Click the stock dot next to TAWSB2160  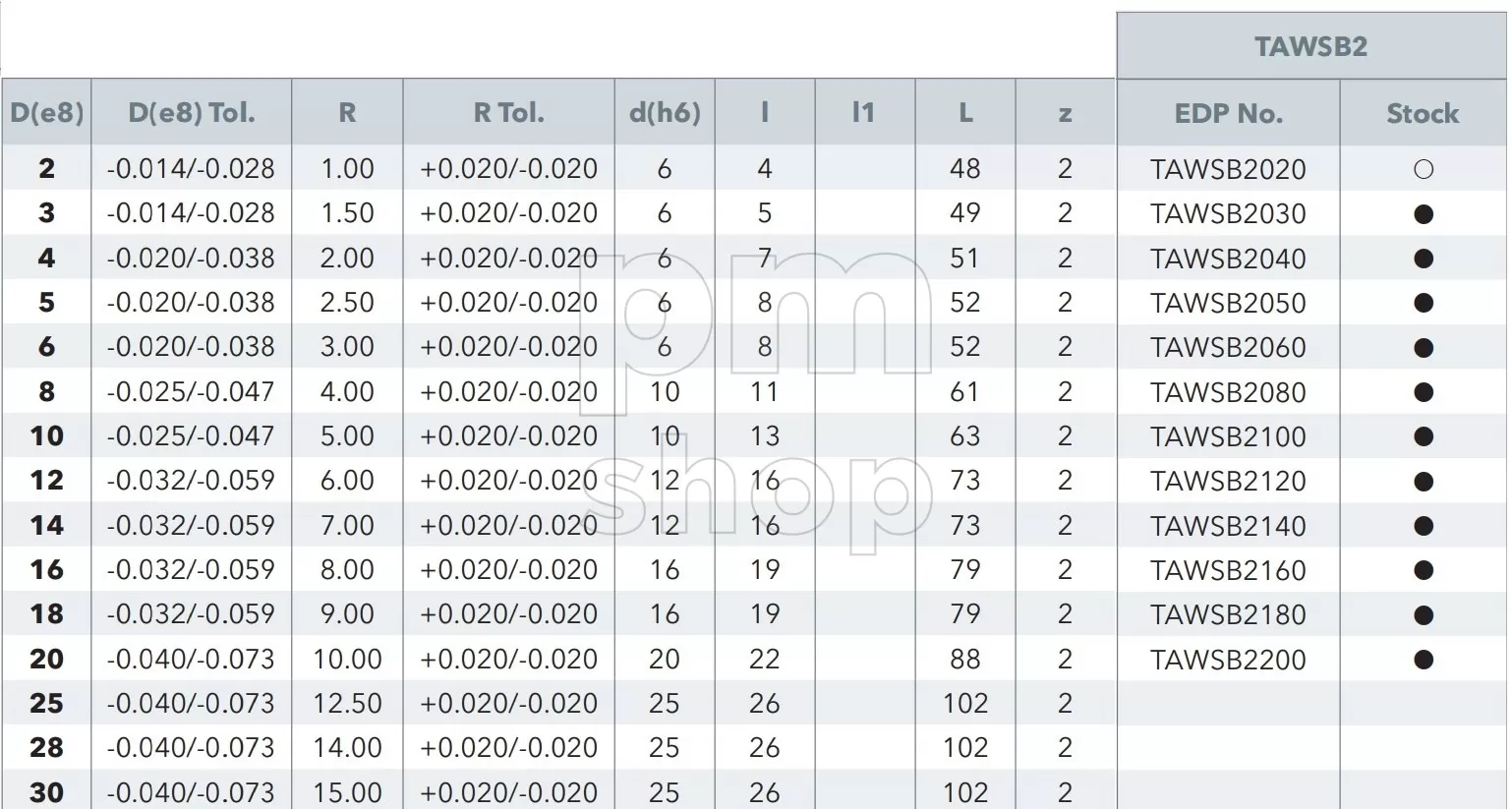tap(1423, 570)
